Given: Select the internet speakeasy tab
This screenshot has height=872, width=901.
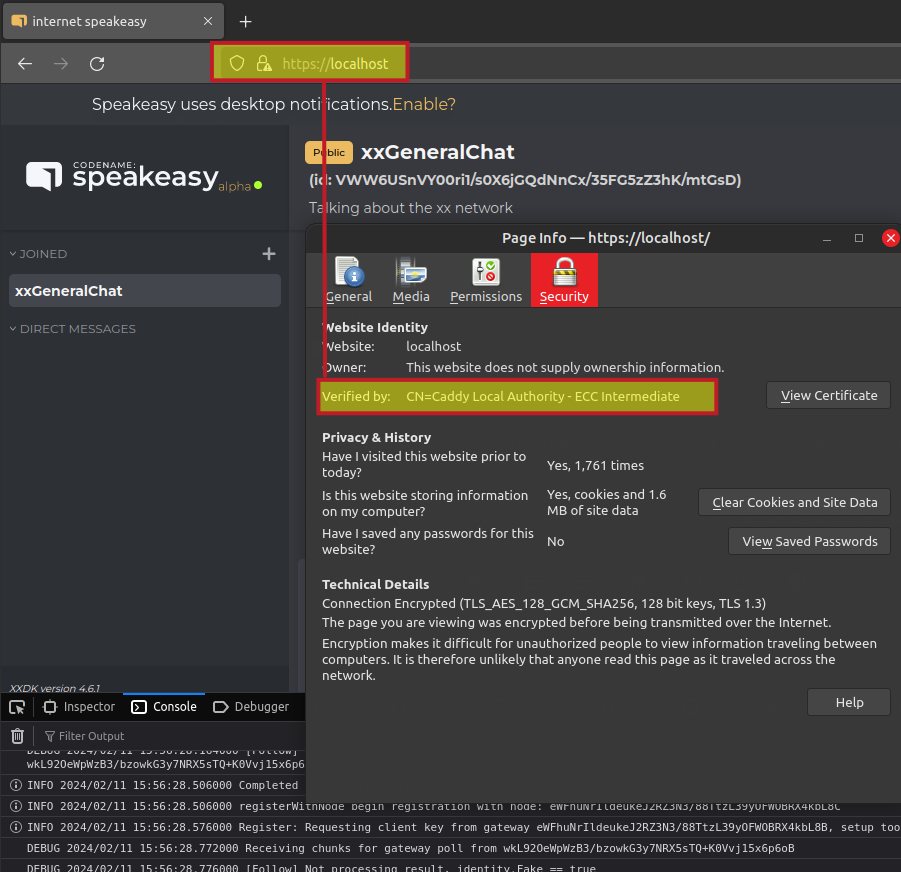Looking at the screenshot, I should click(x=113, y=21).
